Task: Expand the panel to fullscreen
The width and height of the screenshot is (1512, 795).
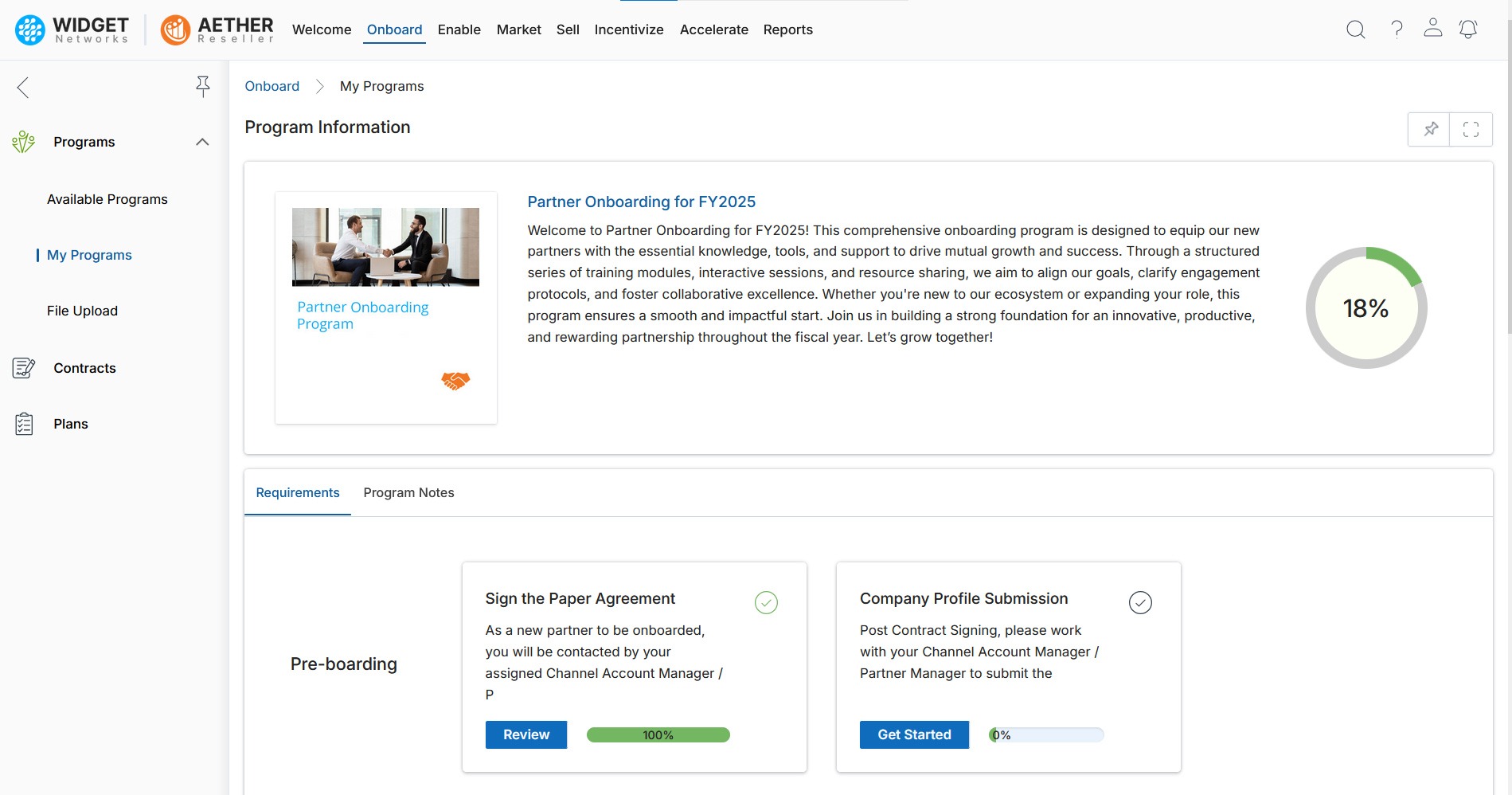Action: [x=1471, y=129]
